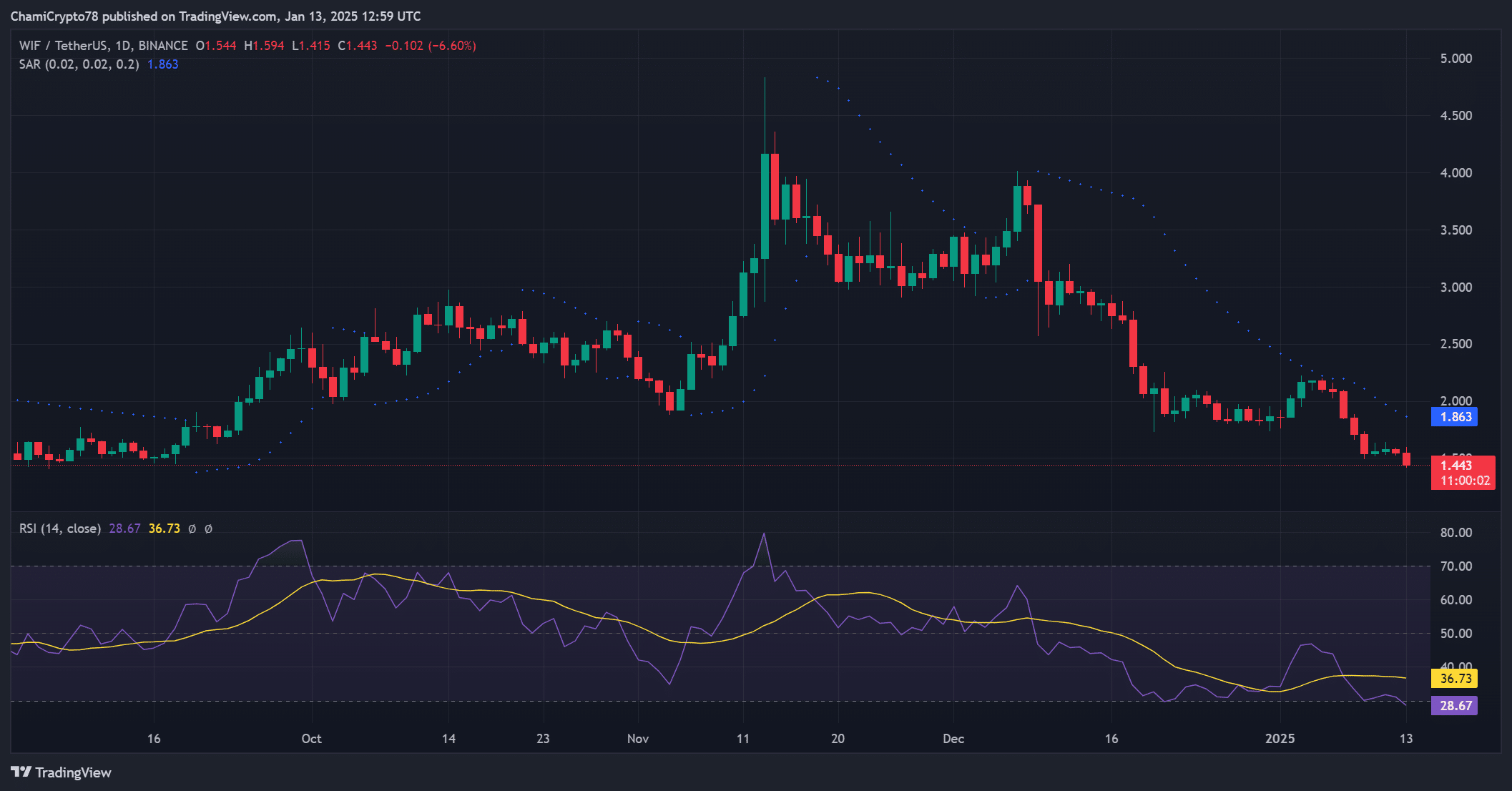Image resolution: width=1512 pixels, height=791 pixels.
Task: Click the ChamiCrypto78 published on TradingView.com header
Action: coord(215,16)
